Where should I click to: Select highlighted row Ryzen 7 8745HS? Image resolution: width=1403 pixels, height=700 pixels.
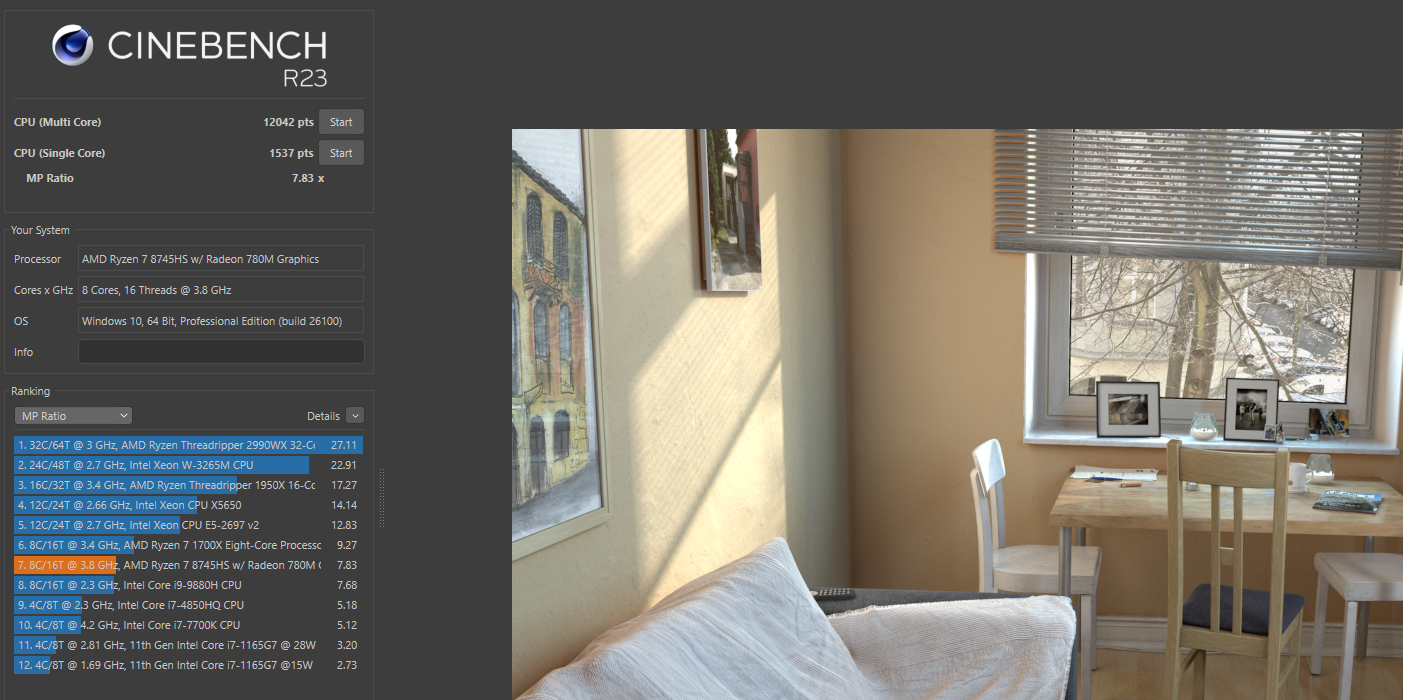(x=188, y=565)
